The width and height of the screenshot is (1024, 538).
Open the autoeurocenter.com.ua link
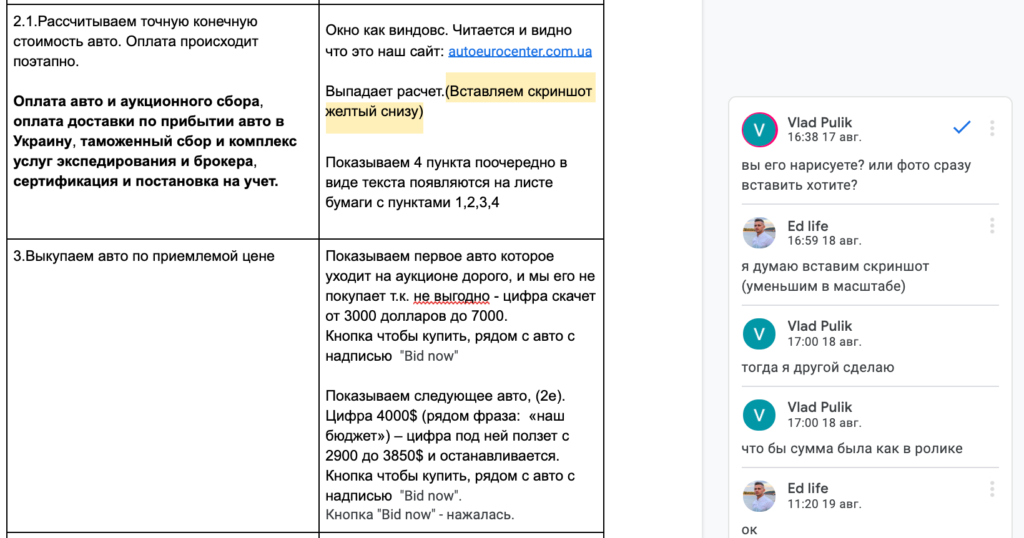point(520,51)
